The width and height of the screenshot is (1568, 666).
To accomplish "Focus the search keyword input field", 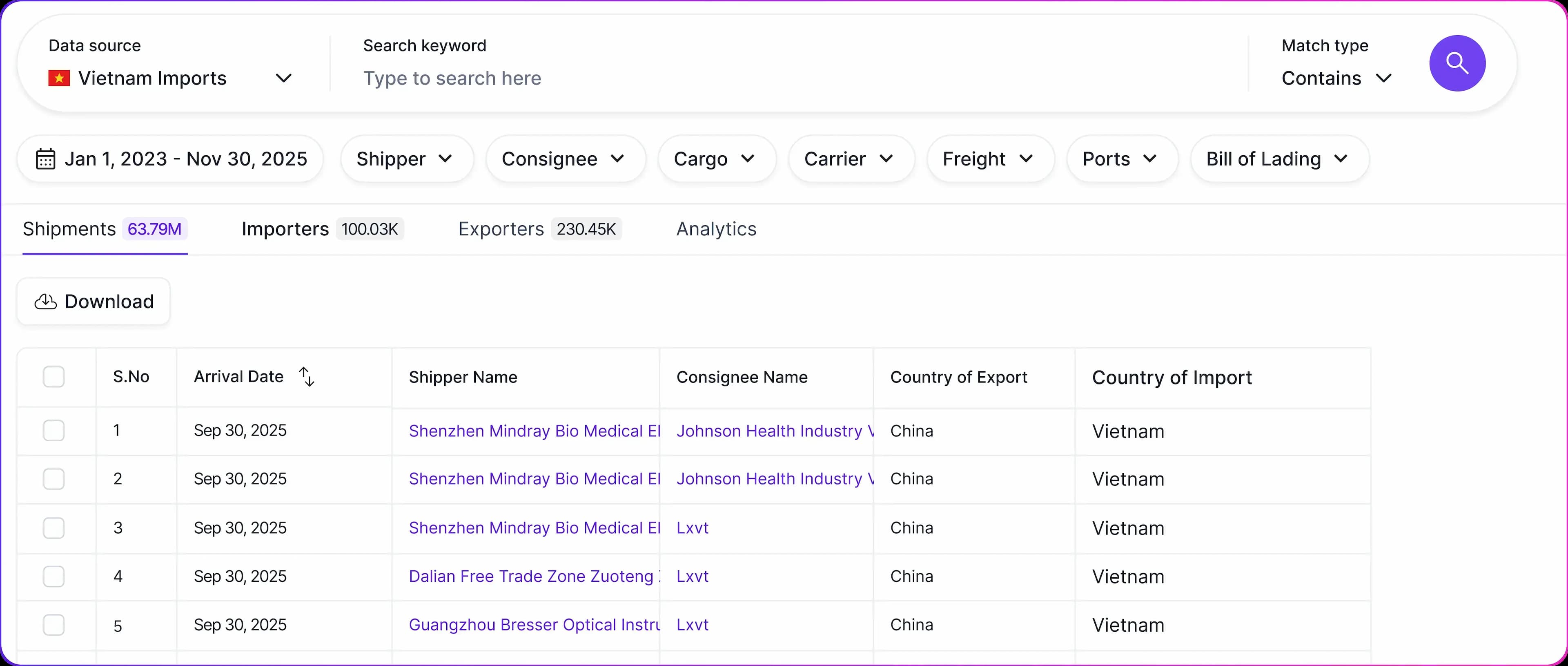I will [x=791, y=78].
